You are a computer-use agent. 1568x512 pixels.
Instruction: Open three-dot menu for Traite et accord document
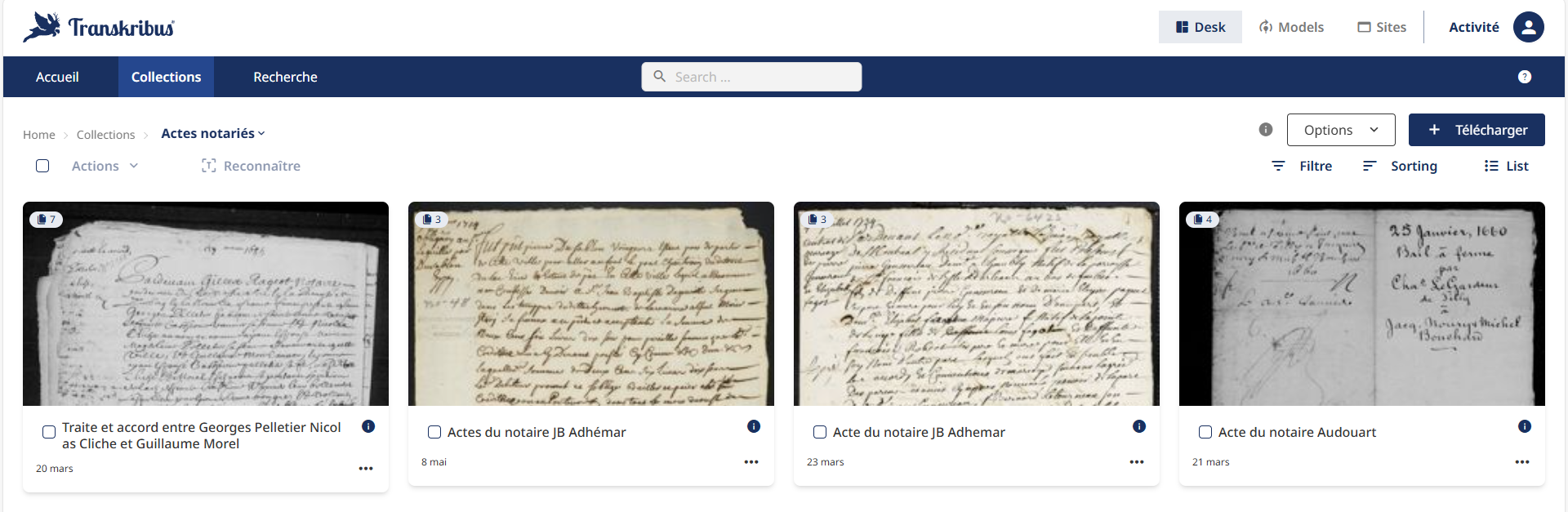(x=366, y=469)
